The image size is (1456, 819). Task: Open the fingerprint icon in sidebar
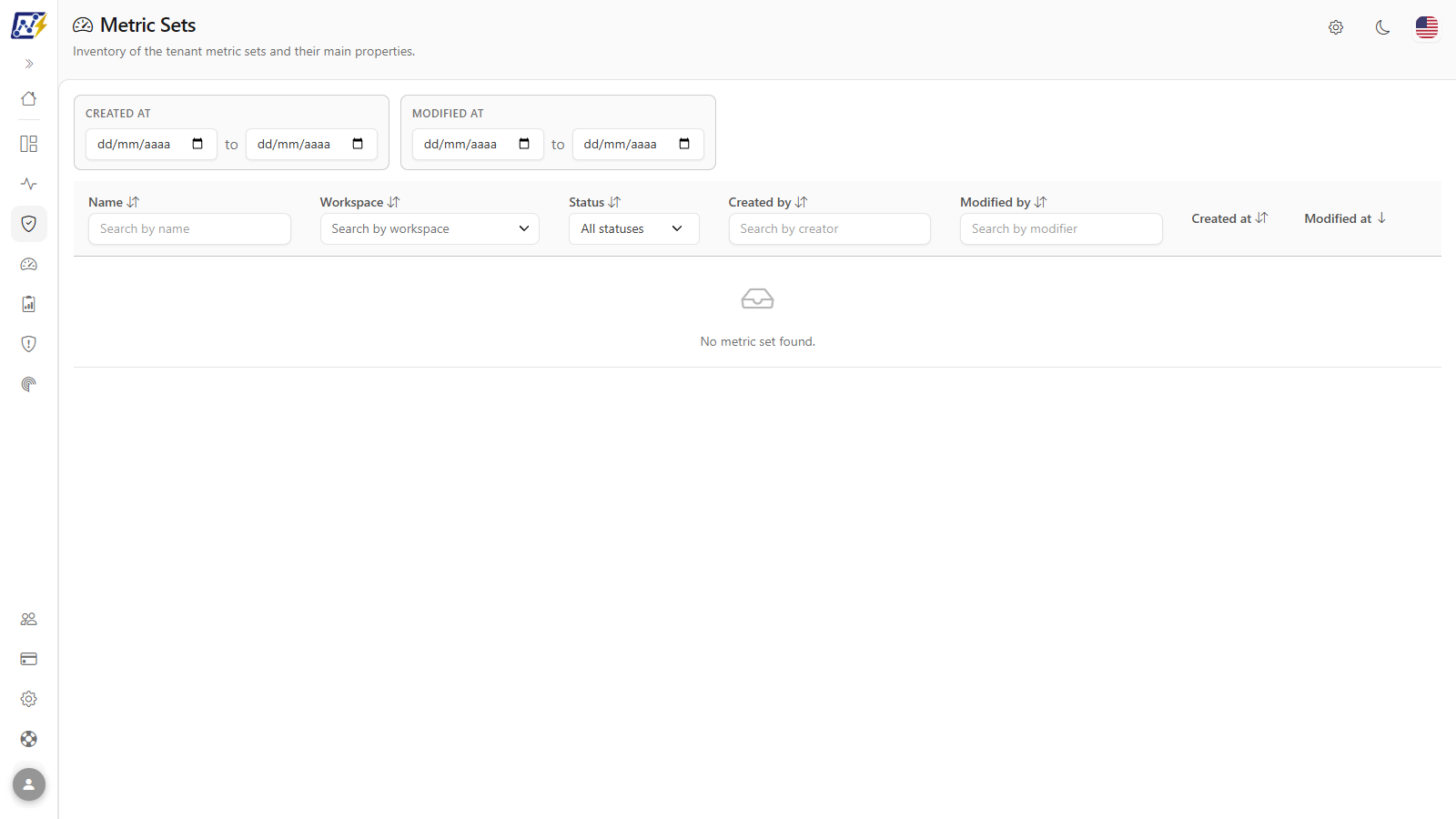29,384
